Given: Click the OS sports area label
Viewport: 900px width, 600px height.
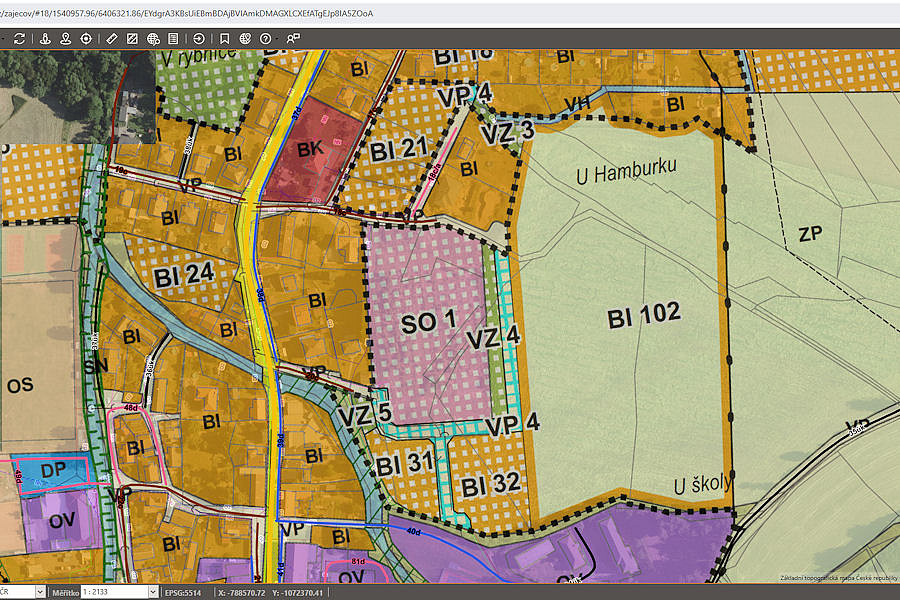Looking at the screenshot, I should pos(20,385).
